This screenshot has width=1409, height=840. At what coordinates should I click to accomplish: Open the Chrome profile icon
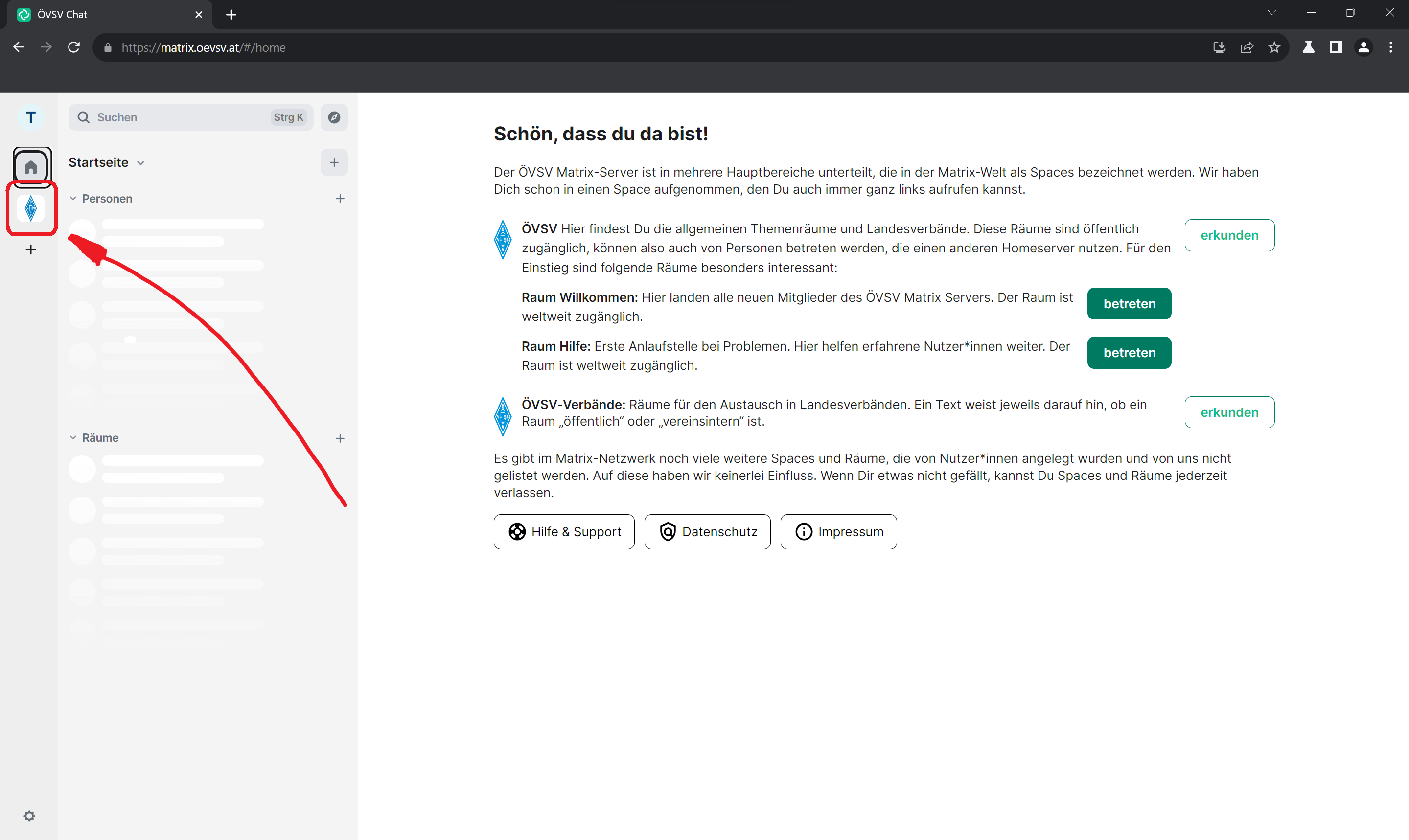[x=1363, y=47]
